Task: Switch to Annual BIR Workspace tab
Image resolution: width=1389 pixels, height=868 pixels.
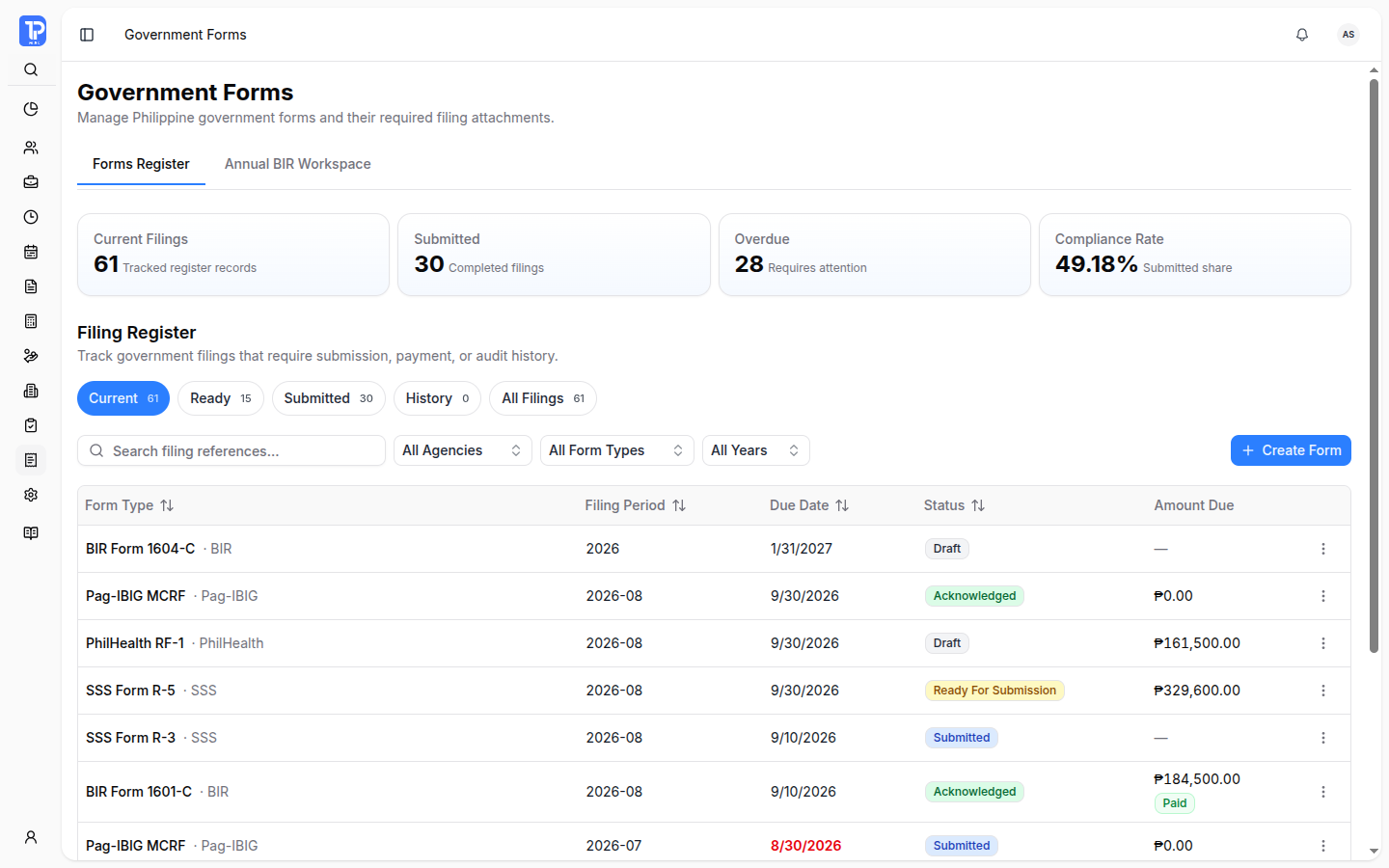Action: 298,164
